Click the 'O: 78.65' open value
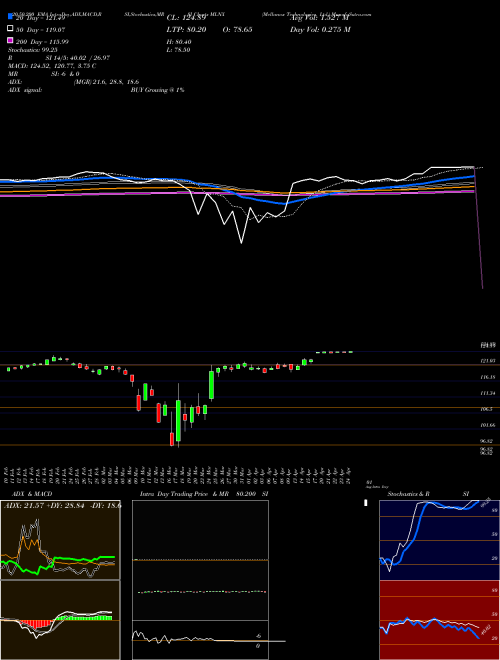 [x=238, y=29]
